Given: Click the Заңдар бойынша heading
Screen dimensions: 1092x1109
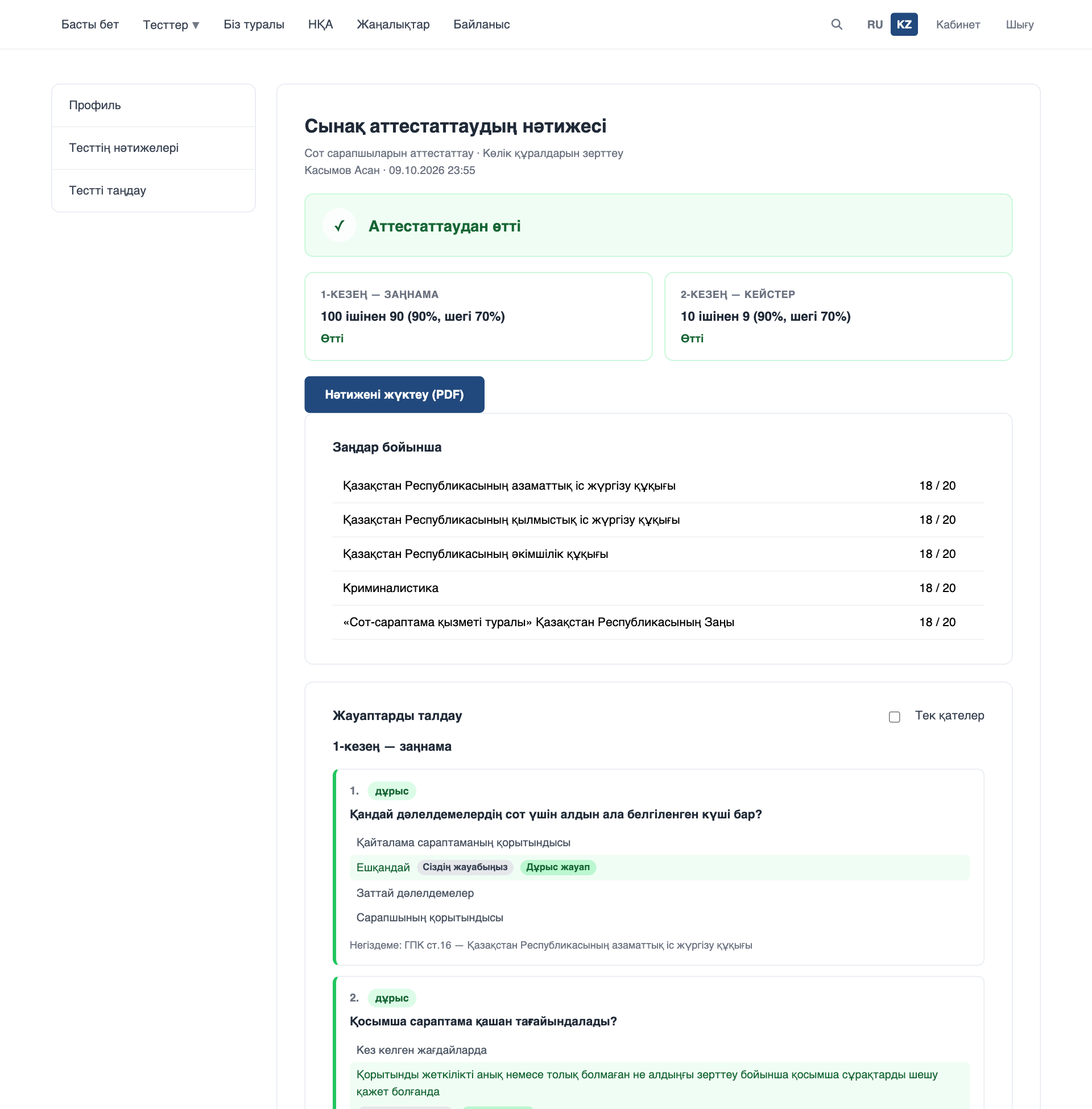Looking at the screenshot, I should pos(387,447).
